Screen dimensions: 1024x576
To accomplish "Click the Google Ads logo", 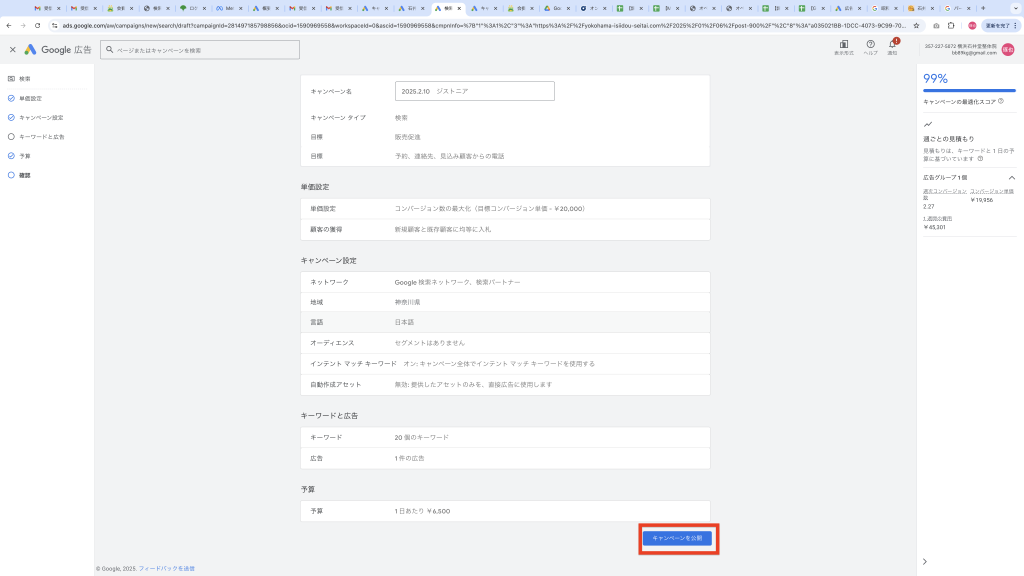I will click(x=59, y=49).
